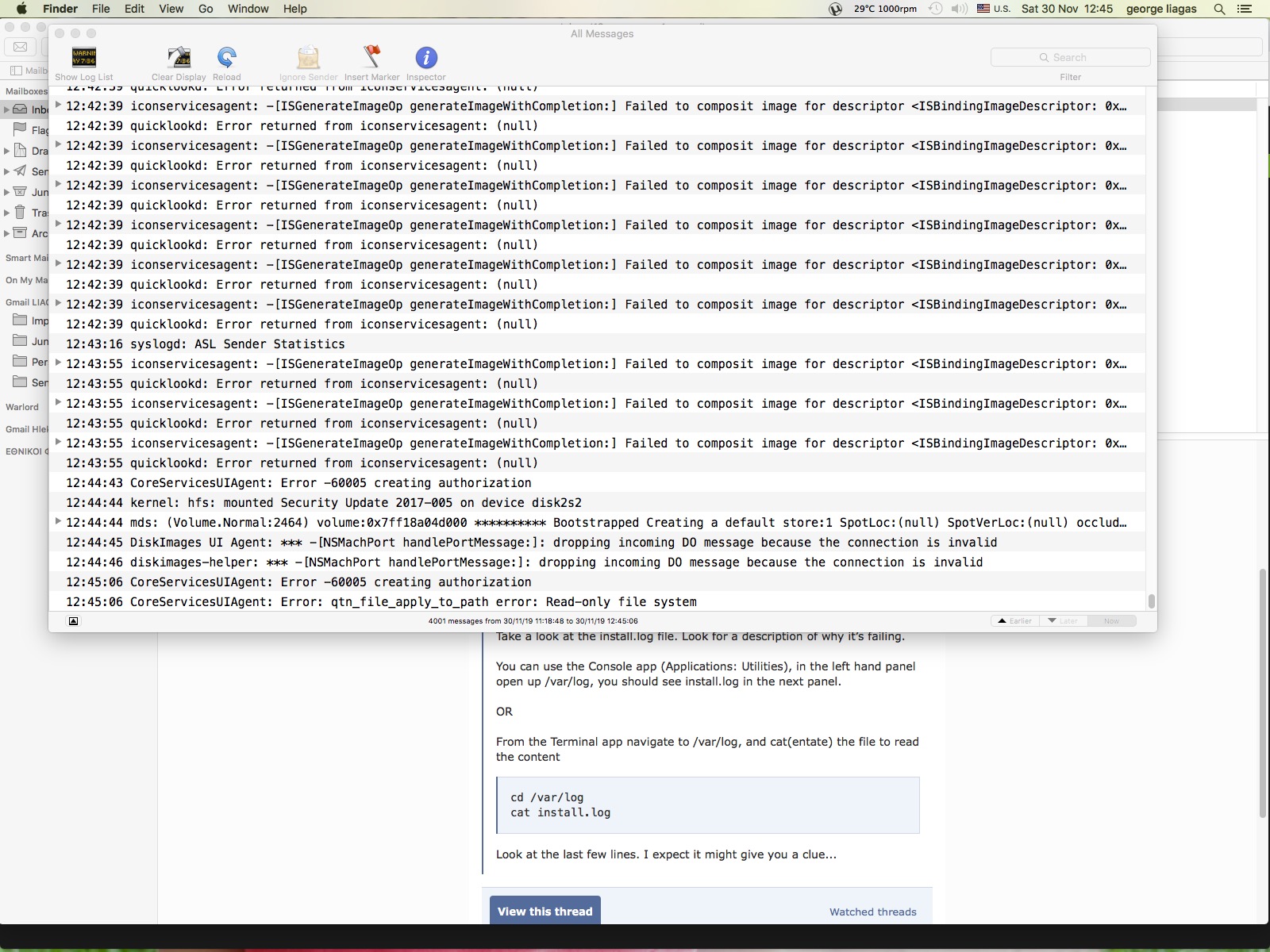Select the Inbox tray icon in Mail sidebar
This screenshot has height=952, width=1270.
point(20,109)
